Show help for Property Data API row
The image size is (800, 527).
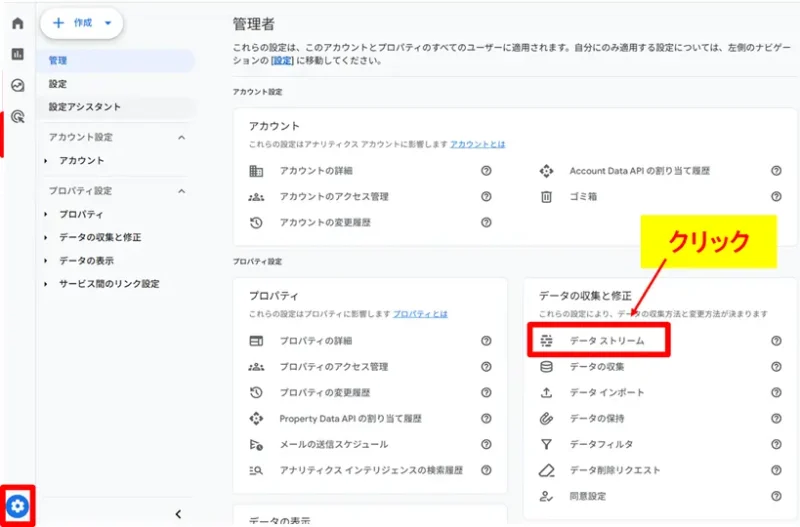click(486, 418)
